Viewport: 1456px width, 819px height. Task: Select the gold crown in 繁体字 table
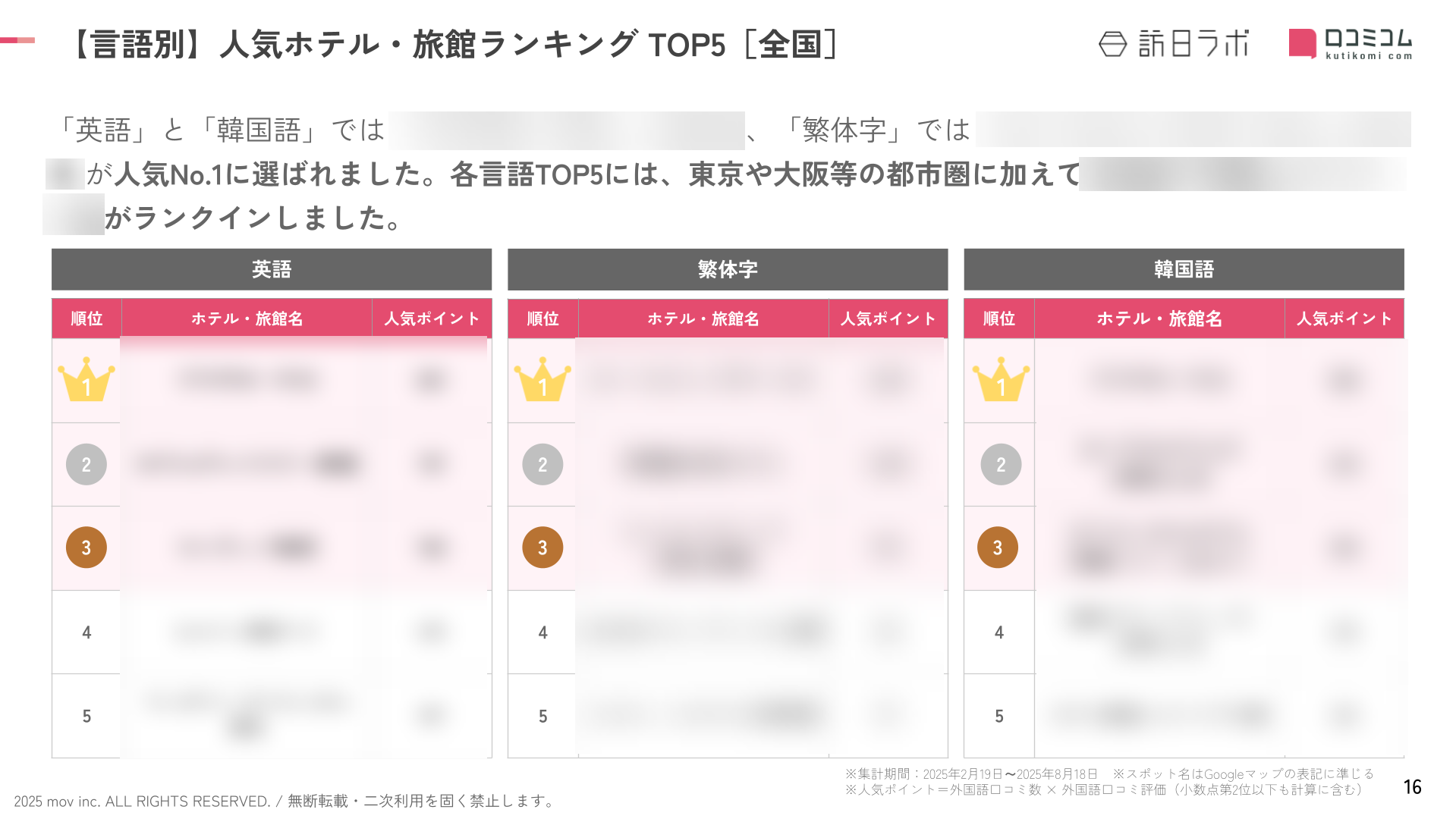542,379
